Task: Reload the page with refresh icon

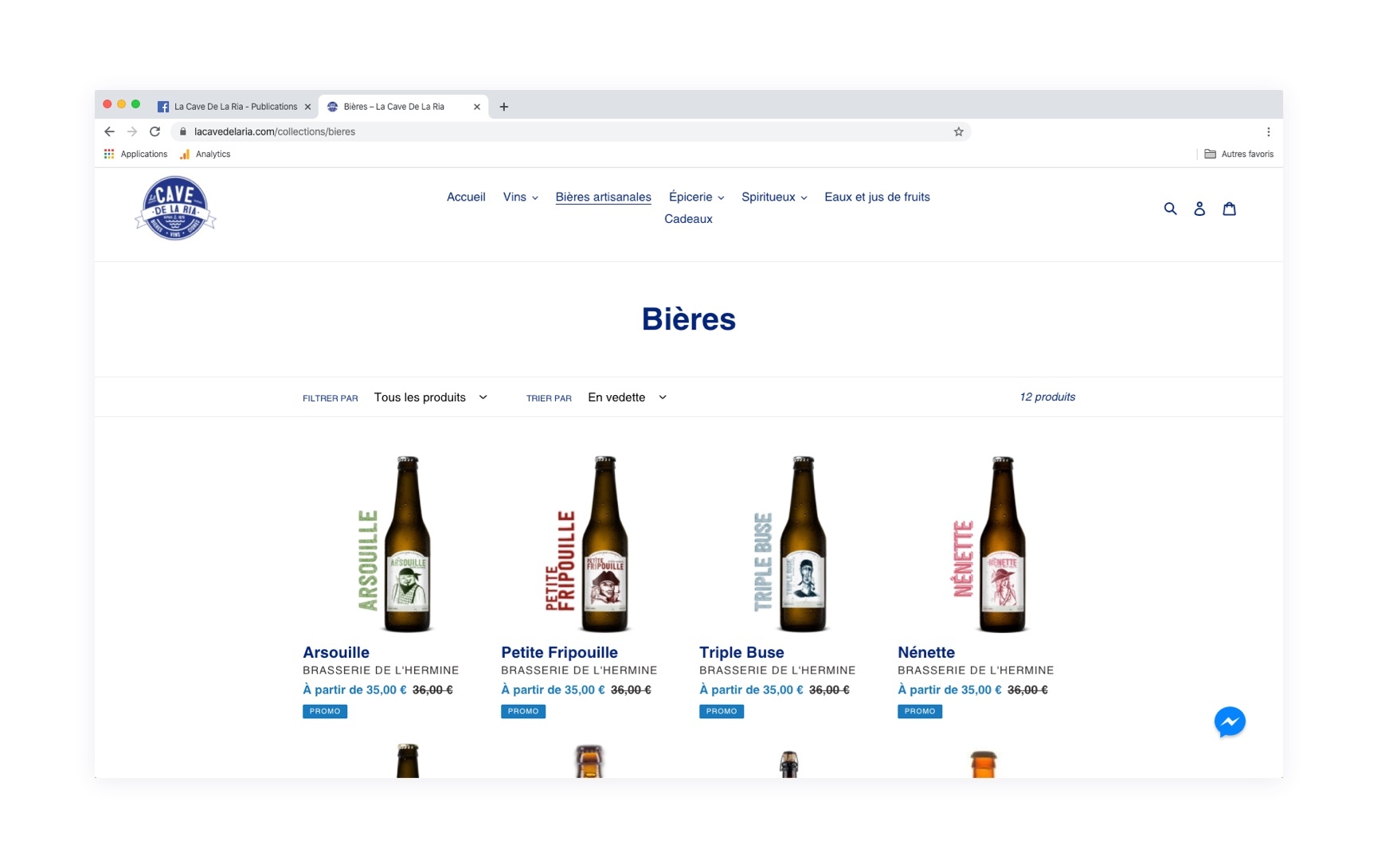Action: coord(155,132)
